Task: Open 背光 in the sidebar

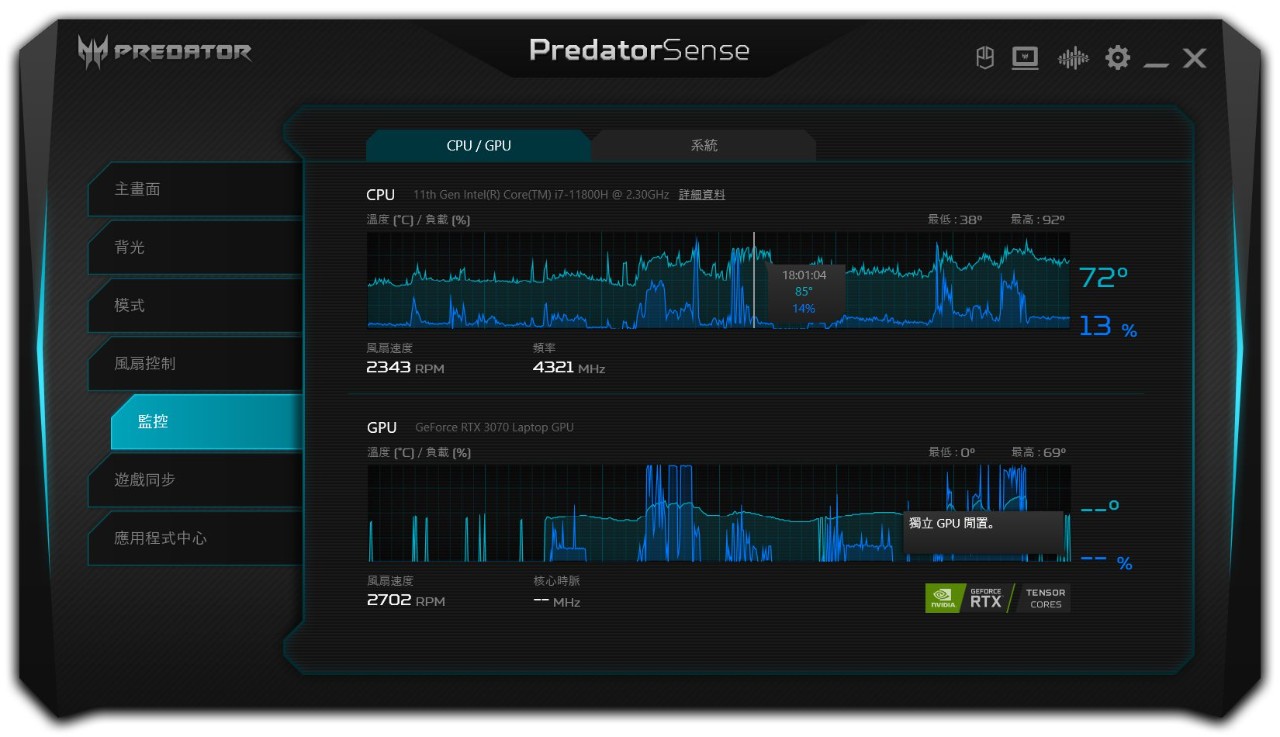Action: click(x=195, y=247)
